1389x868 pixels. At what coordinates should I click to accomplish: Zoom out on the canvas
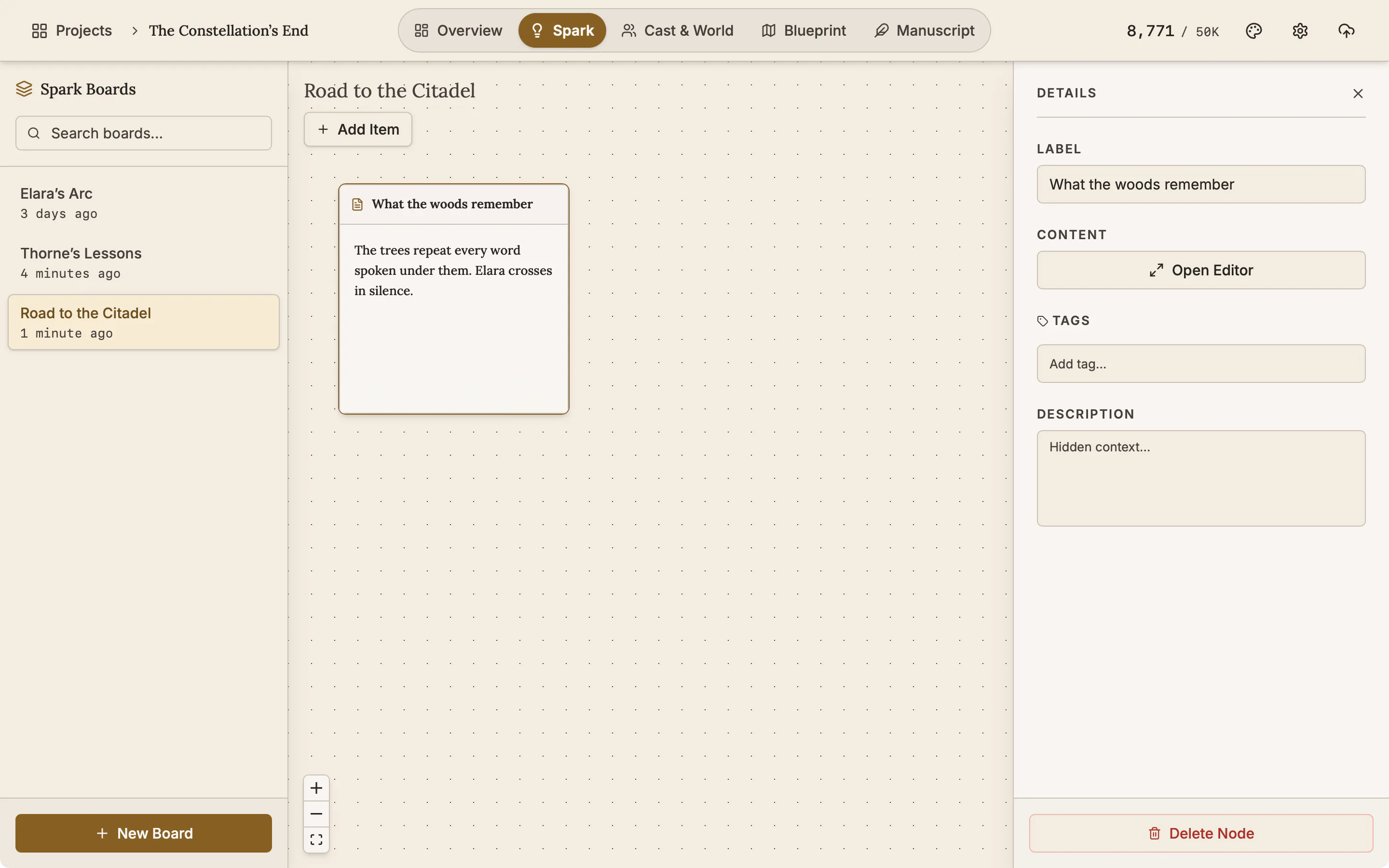[316, 814]
